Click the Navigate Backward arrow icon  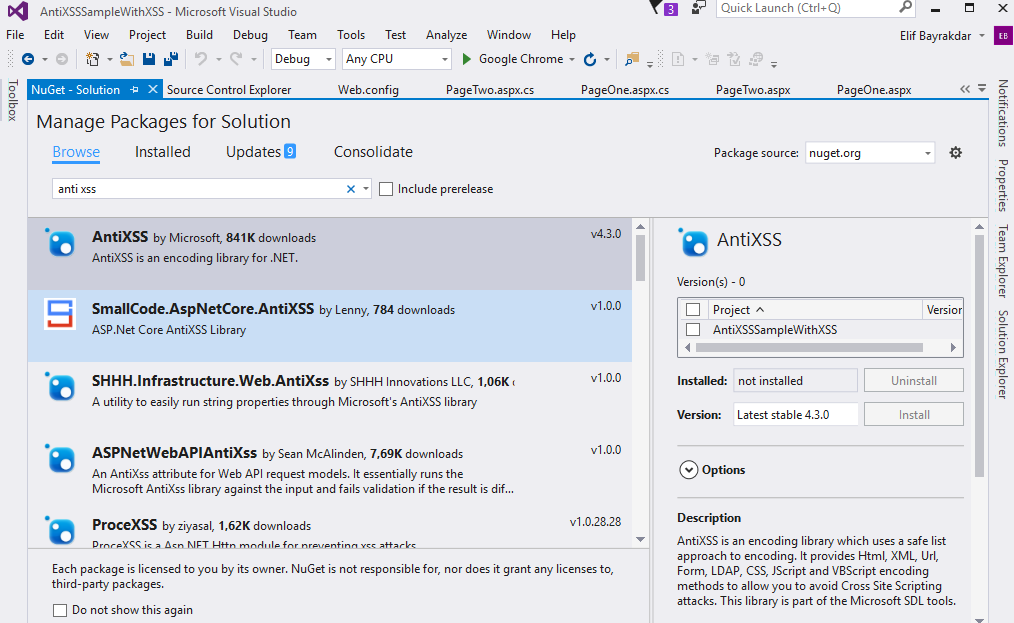(28, 59)
